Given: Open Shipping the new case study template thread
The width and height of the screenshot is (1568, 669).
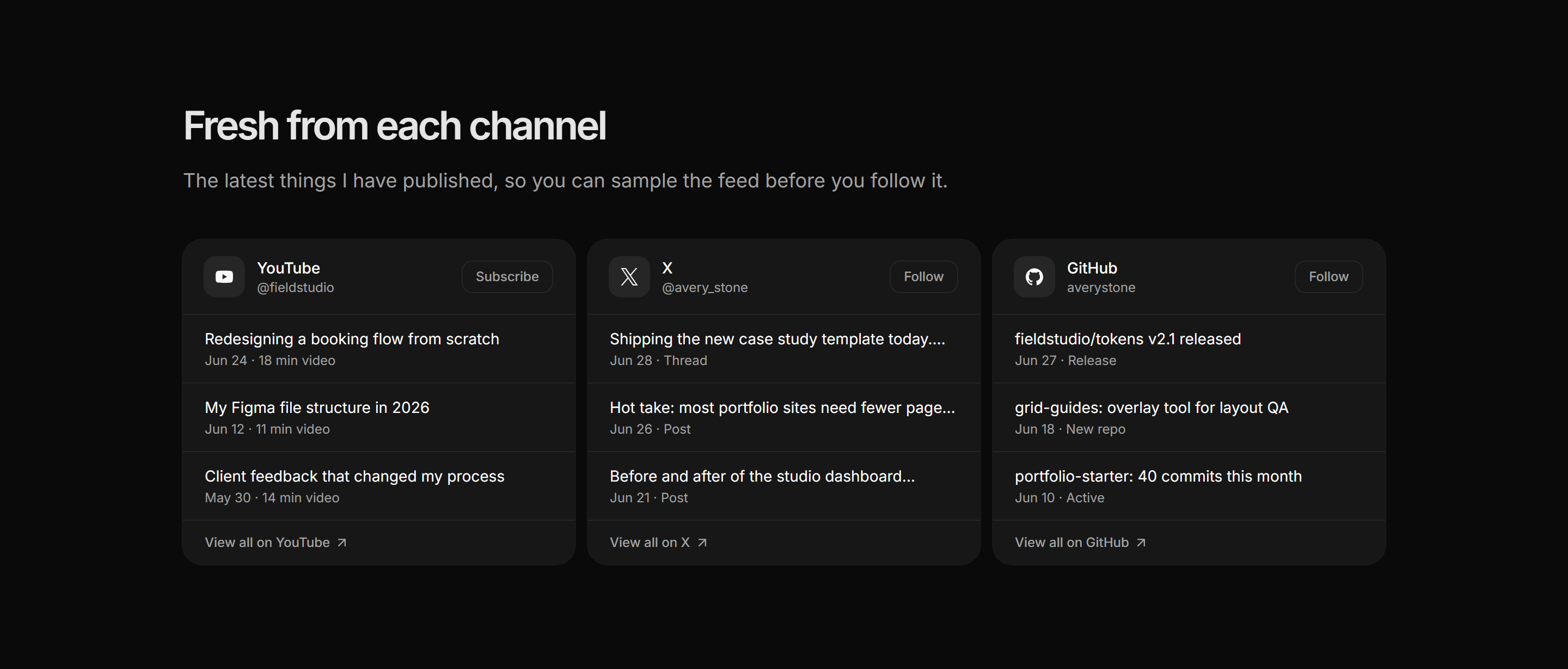Looking at the screenshot, I should [783, 349].
